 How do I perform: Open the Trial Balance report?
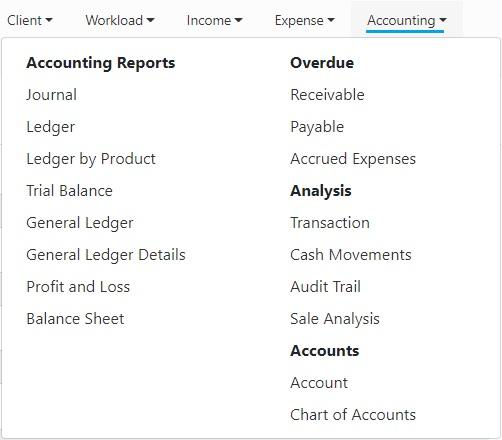pyautogui.click(x=69, y=191)
